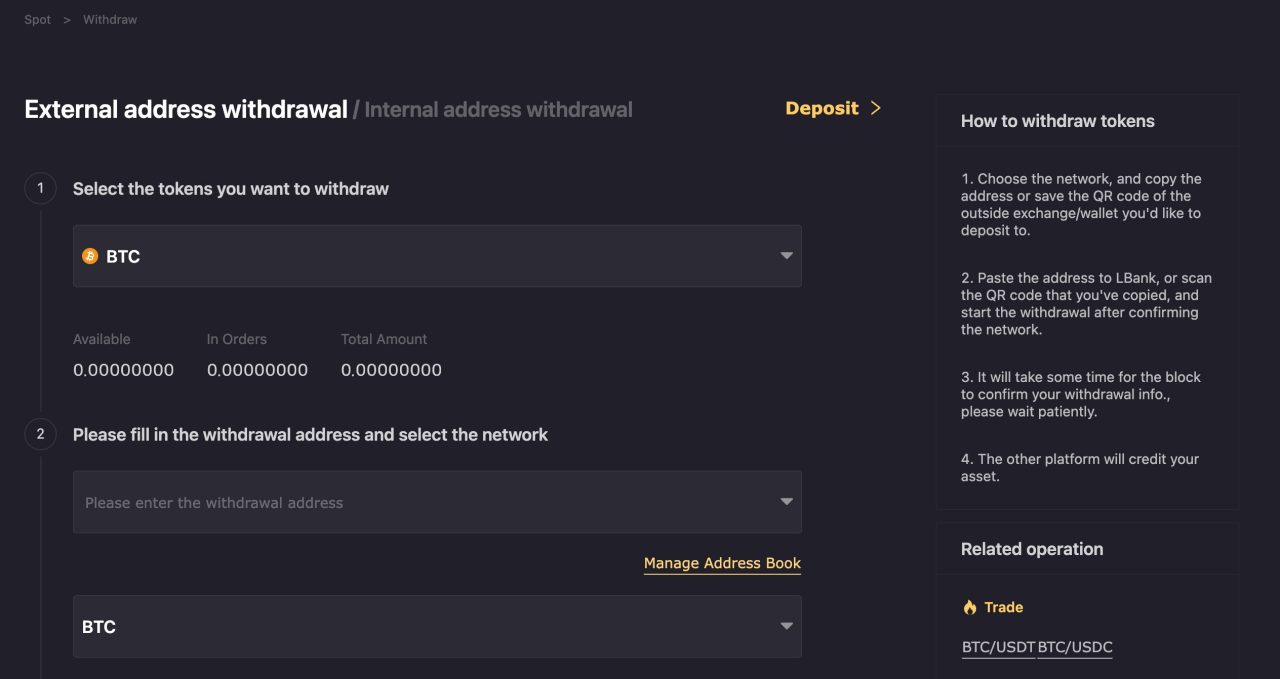Image resolution: width=1280 pixels, height=679 pixels.
Task: Open the BTC/USDC trading pair link
Action: click(1075, 647)
